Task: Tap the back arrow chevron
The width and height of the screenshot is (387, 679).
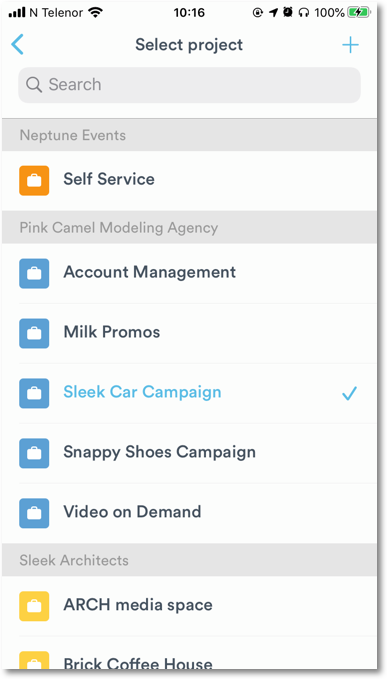Action: click(17, 45)
